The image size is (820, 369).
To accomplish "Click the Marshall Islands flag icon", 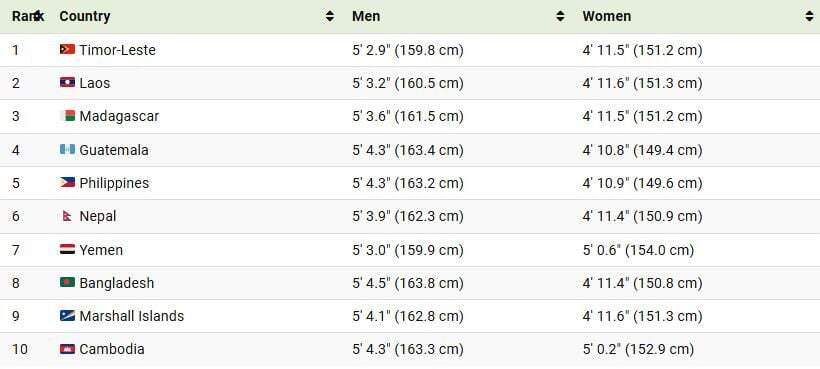I will tap(67, 316).
